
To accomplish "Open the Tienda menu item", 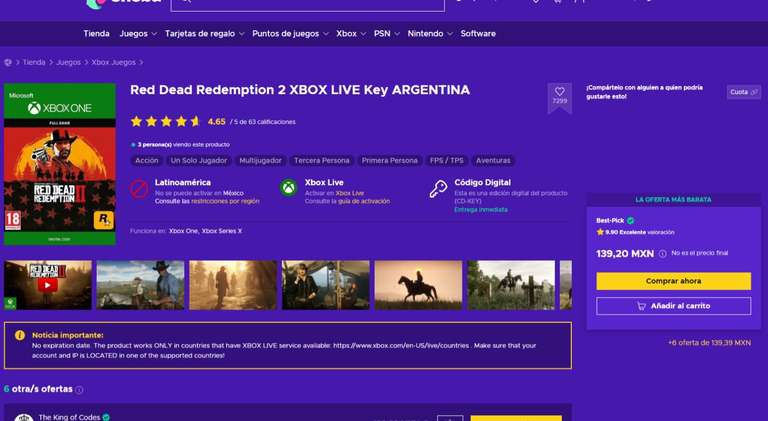I will [96, 33].
